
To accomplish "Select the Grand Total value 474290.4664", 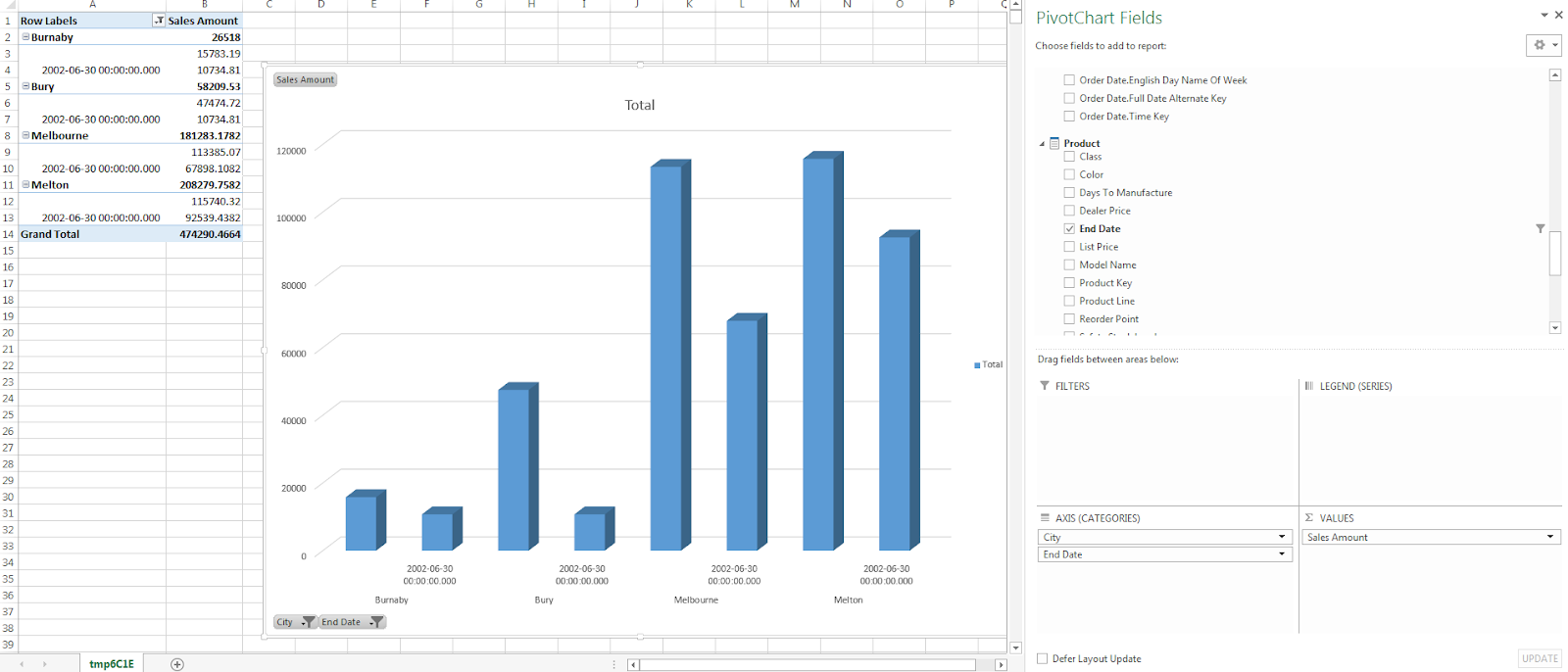I will pyautogui.click(x=204, y=234).
